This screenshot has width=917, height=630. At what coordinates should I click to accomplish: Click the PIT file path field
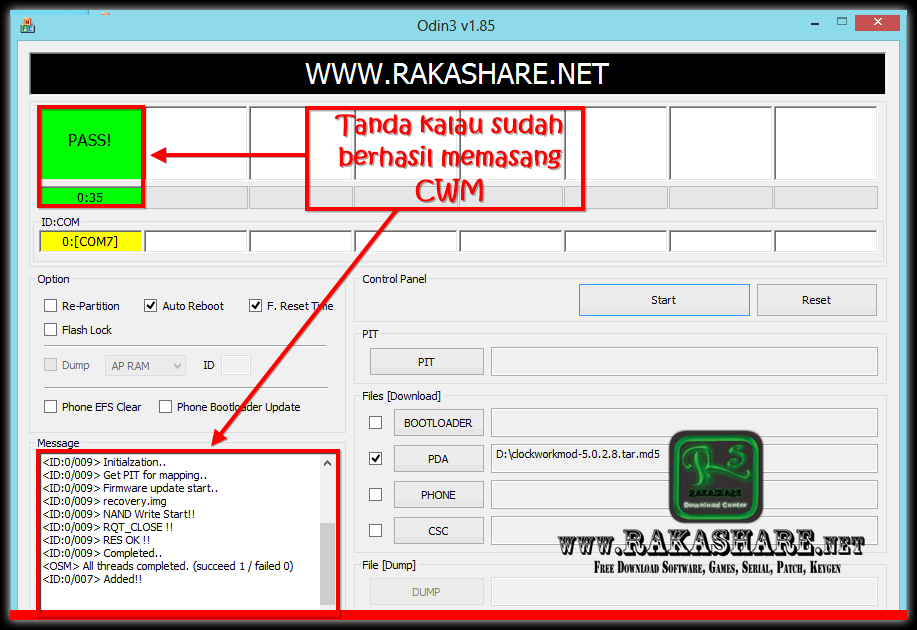(x=684, y=362)
